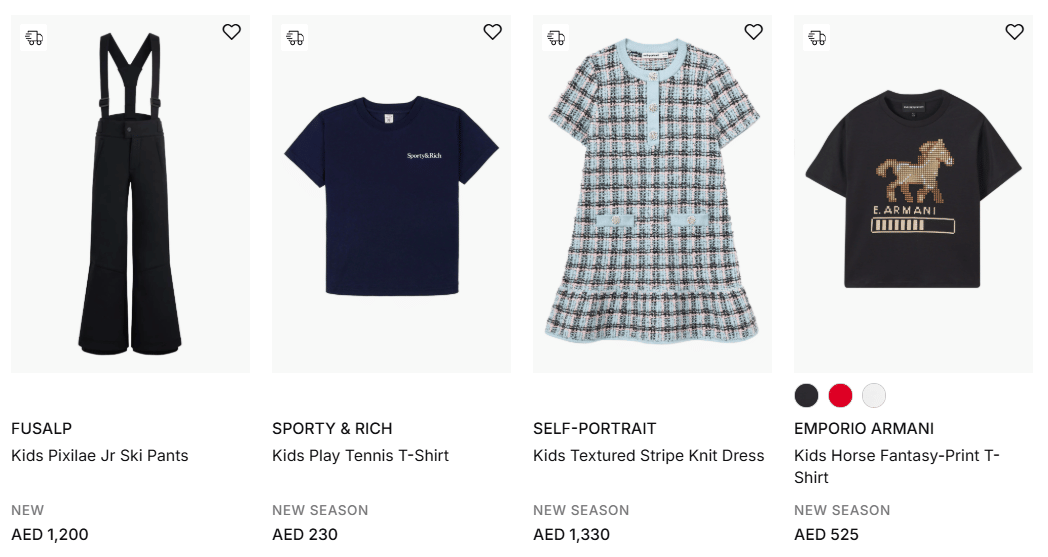Click the SELF-PORTRAIT brand name
Screen dimensions: 1048x557
594,429
